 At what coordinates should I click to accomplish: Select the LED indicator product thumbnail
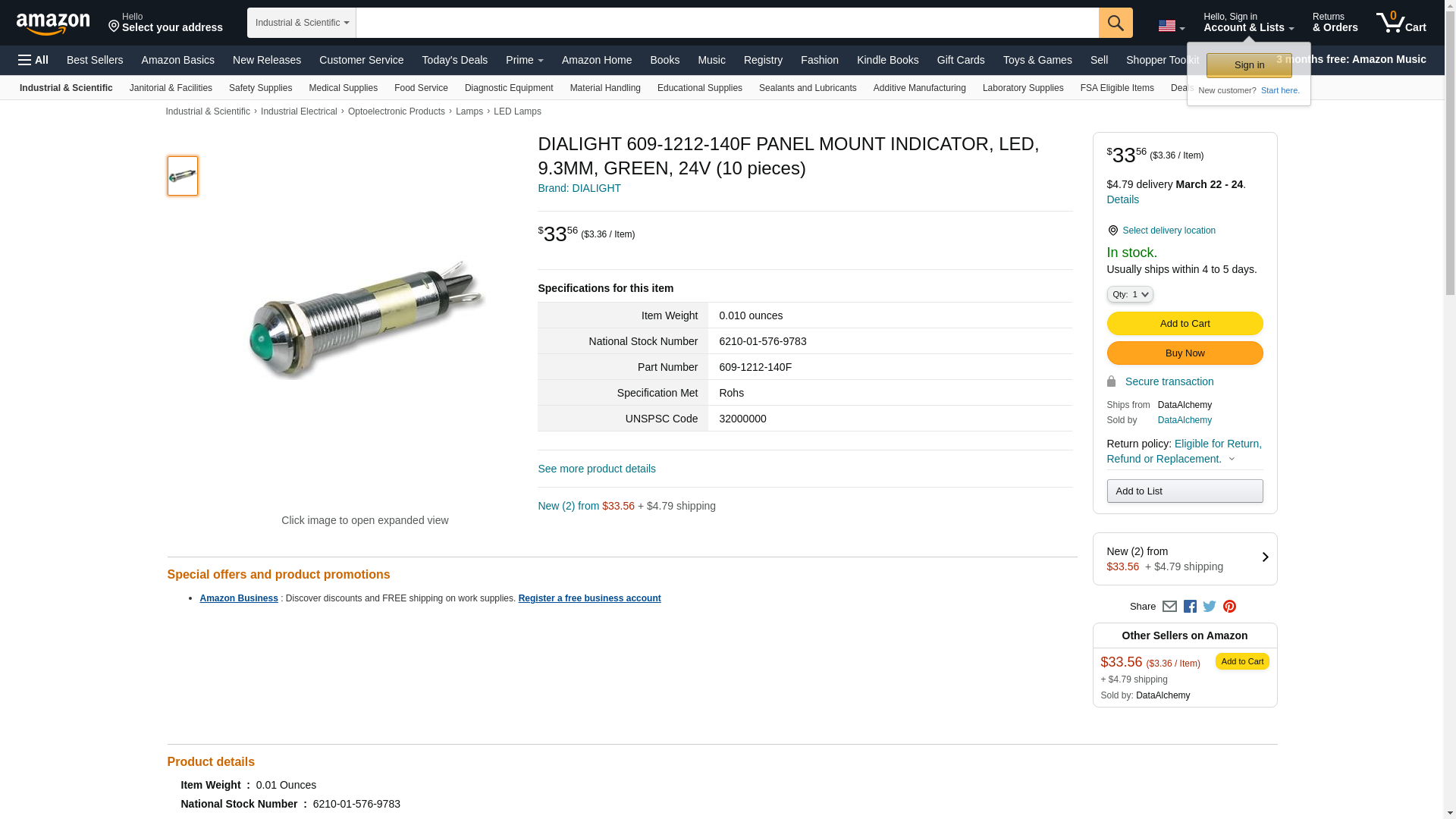click(183, 176)
